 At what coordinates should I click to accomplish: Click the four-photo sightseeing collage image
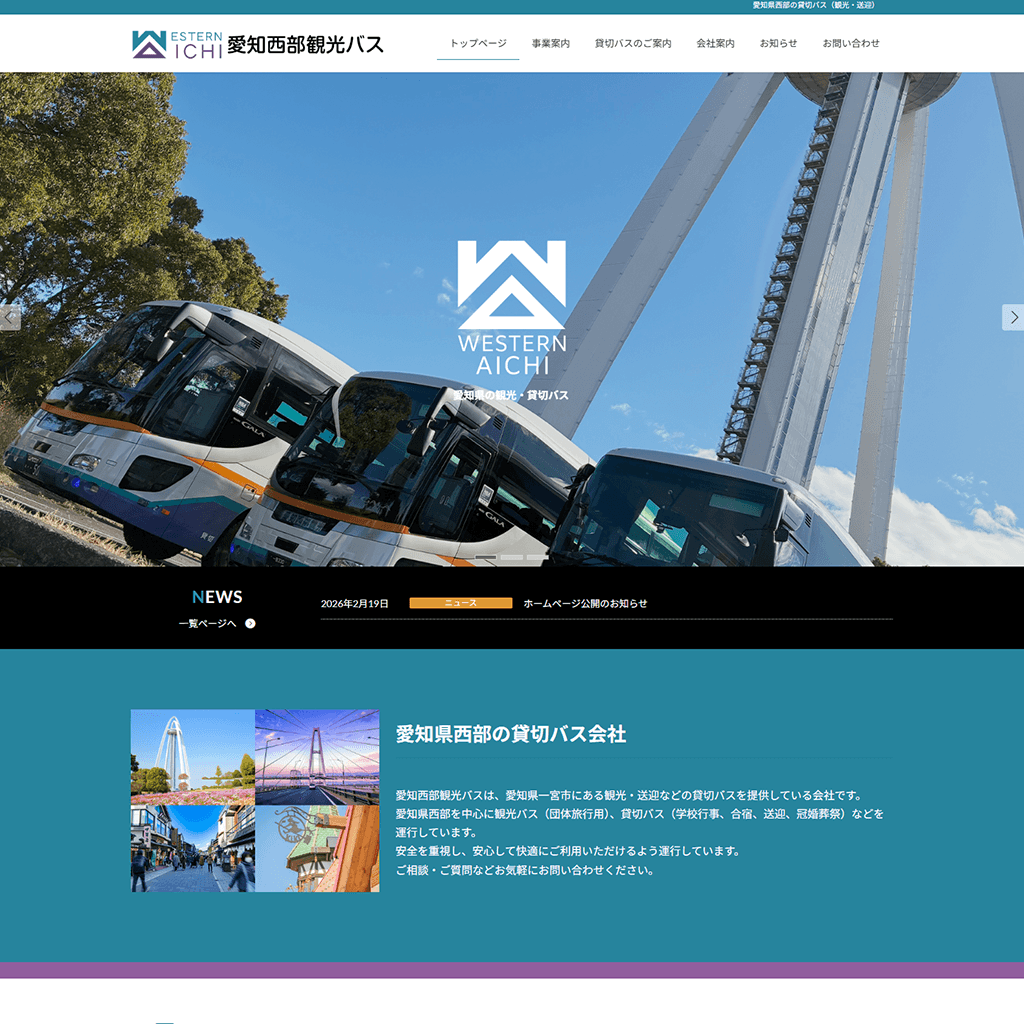tap(255, 800)
